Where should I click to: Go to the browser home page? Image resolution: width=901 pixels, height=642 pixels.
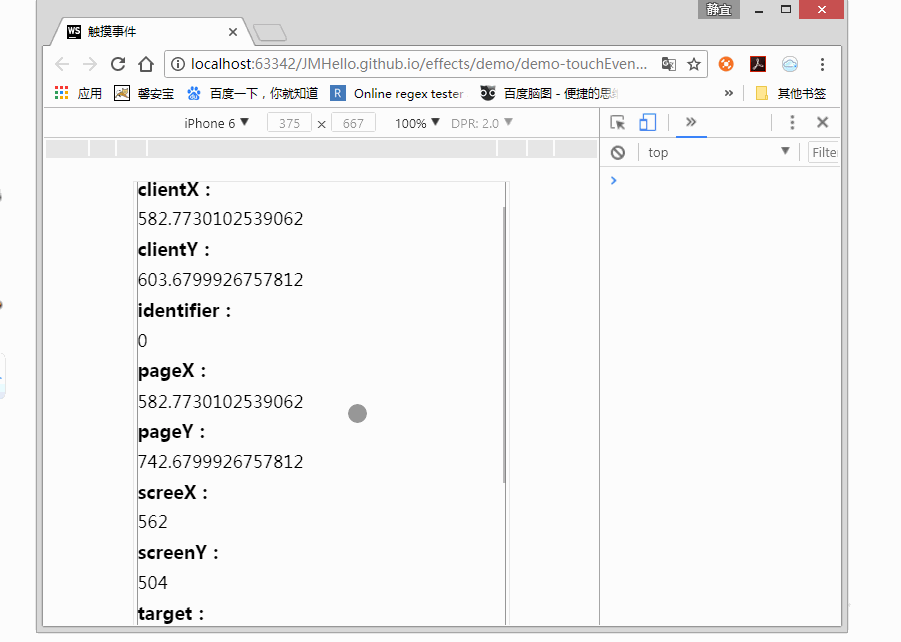pyautogui.click(x=146, y=64)
